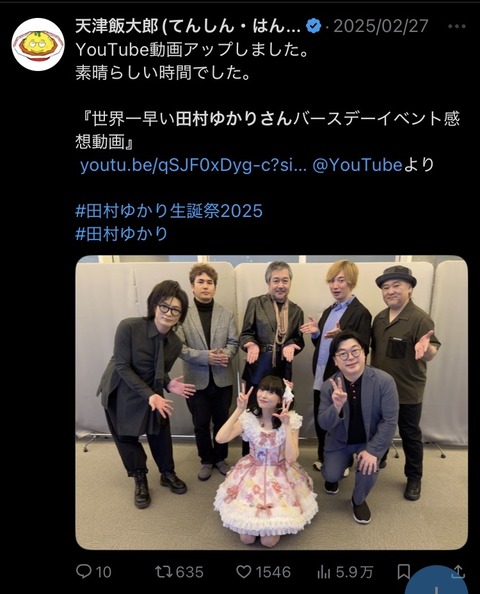Share the tweet via share icon
Image resolution: width=480 pixels, height=594 pixels.
[458, 572]
